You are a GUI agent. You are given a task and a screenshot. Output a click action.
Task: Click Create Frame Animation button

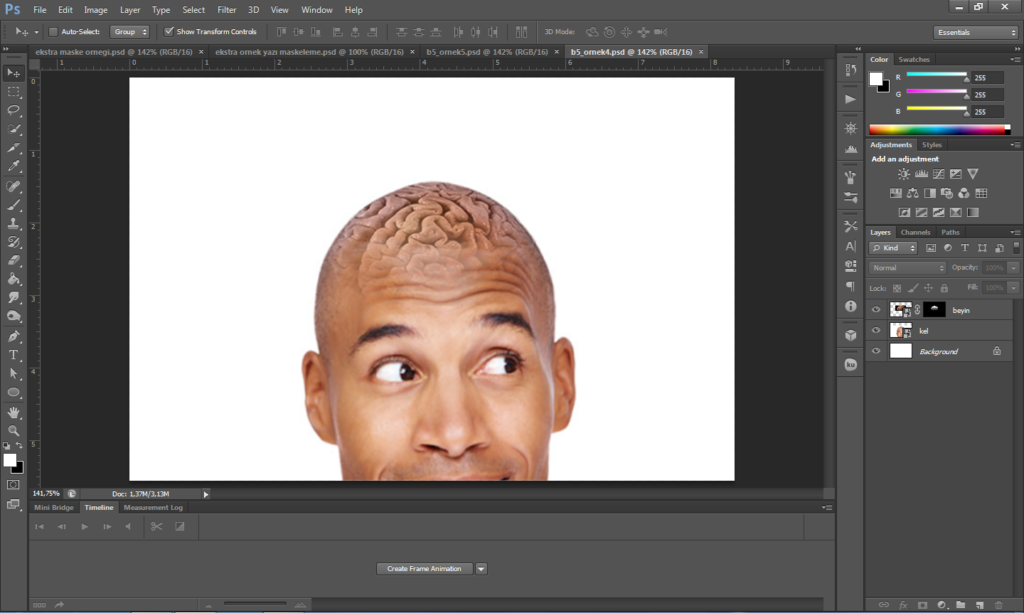coord(424,568)
